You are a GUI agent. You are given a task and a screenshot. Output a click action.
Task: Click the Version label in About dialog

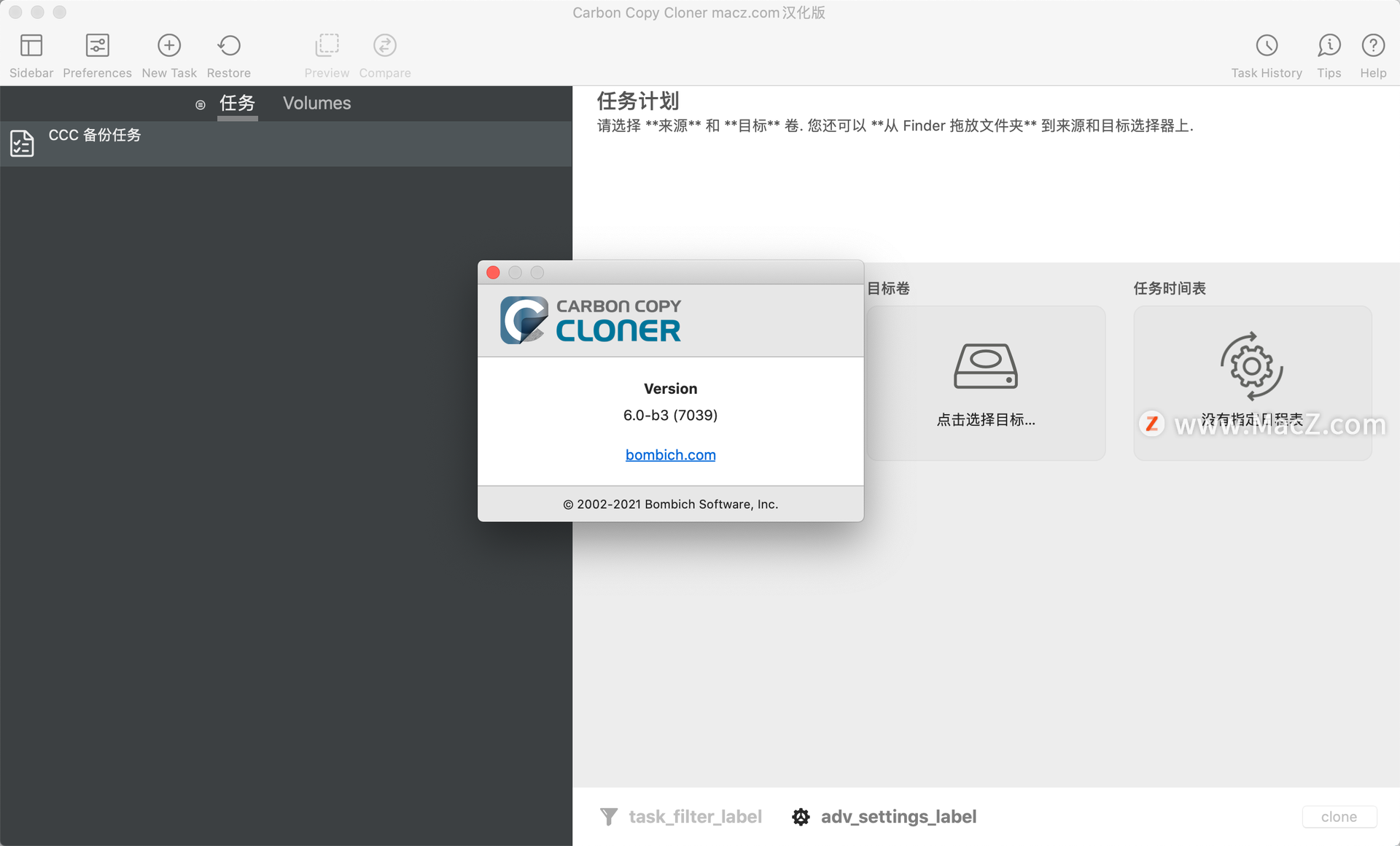[x=671, y=389]
